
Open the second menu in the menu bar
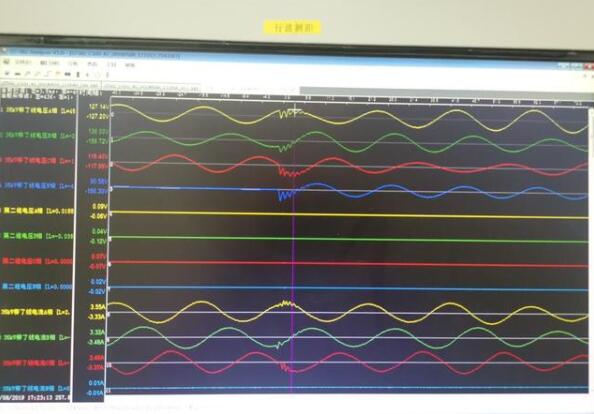(50, 63)
